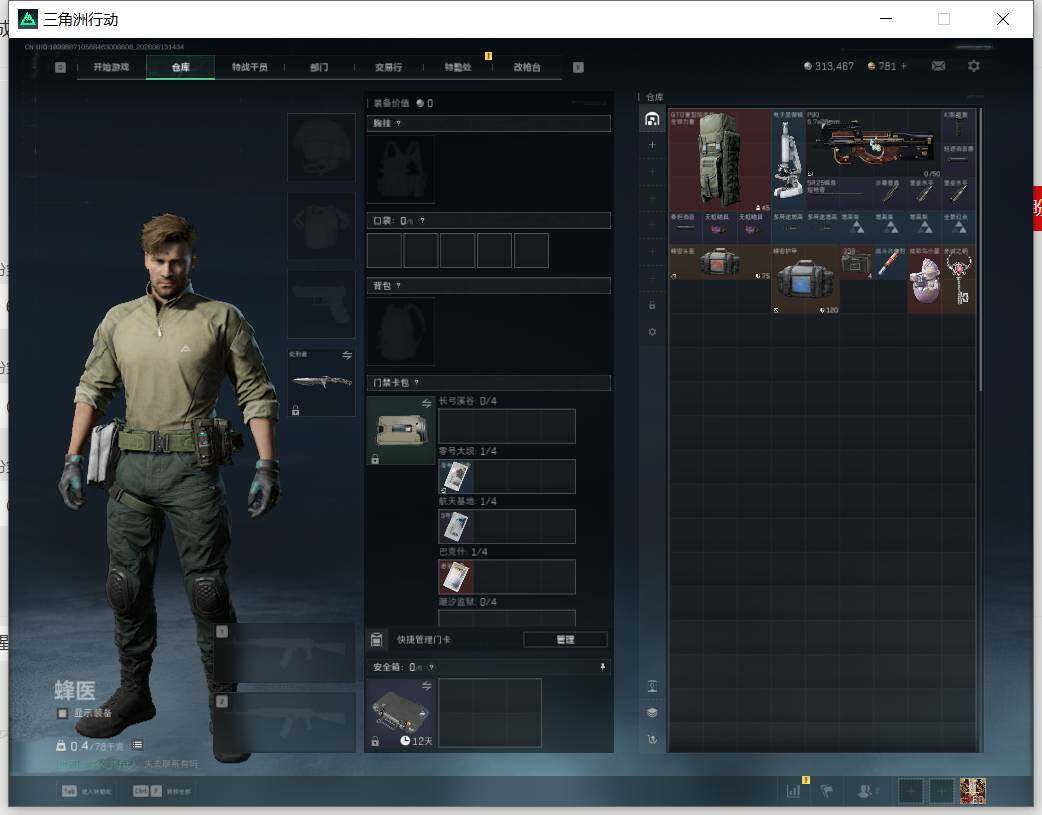Click the warehouse vertical scrollbar

point(980,249)
